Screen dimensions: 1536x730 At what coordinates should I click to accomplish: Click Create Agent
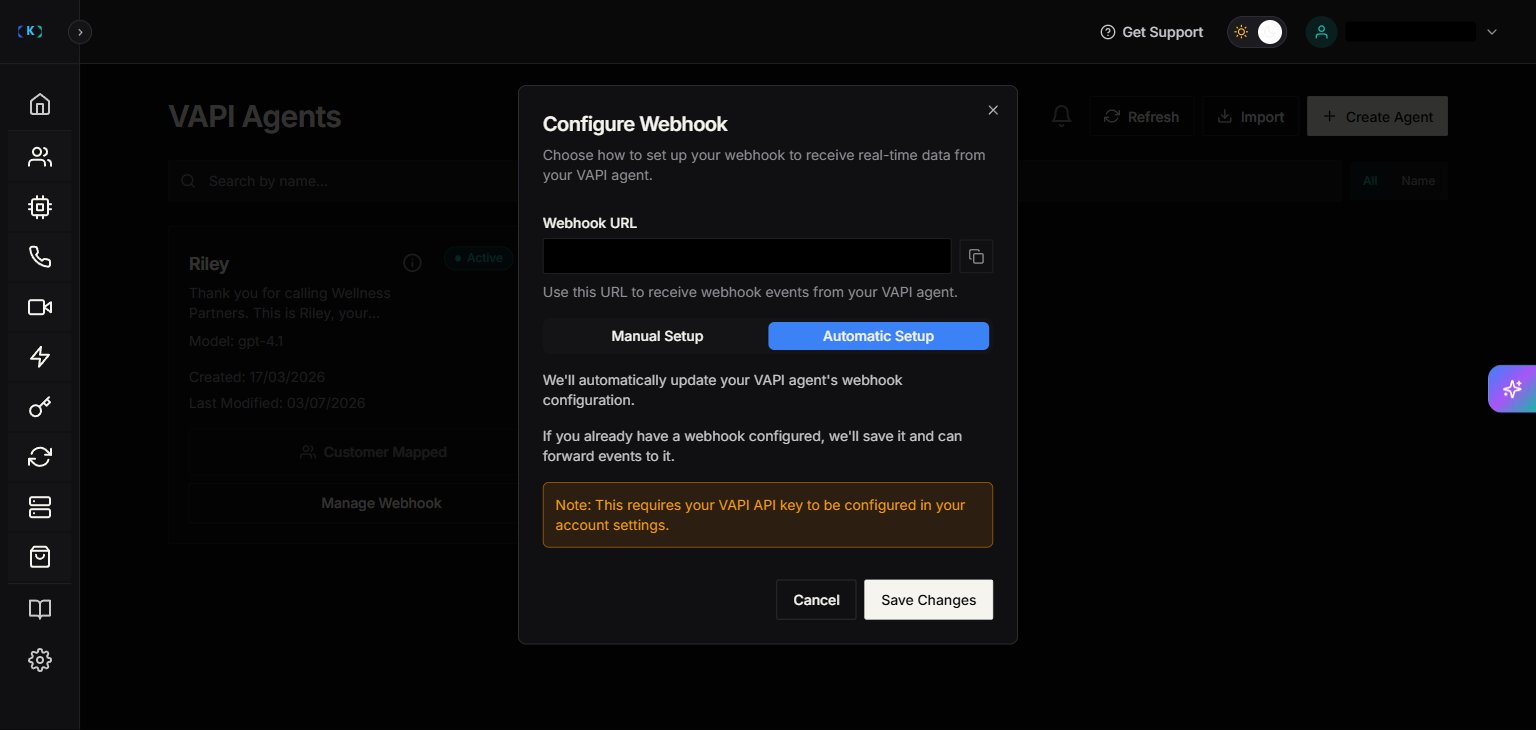pyautogui.click(x=1377, y=117)
